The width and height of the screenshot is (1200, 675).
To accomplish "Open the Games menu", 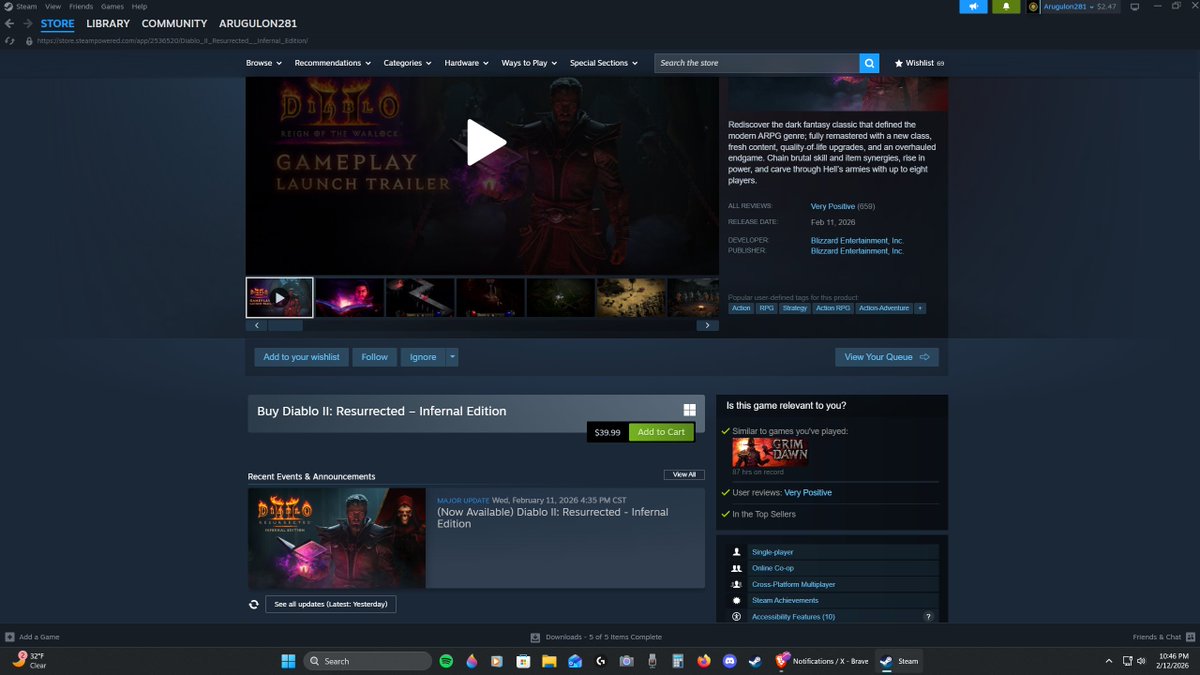I will coord(112,6).
